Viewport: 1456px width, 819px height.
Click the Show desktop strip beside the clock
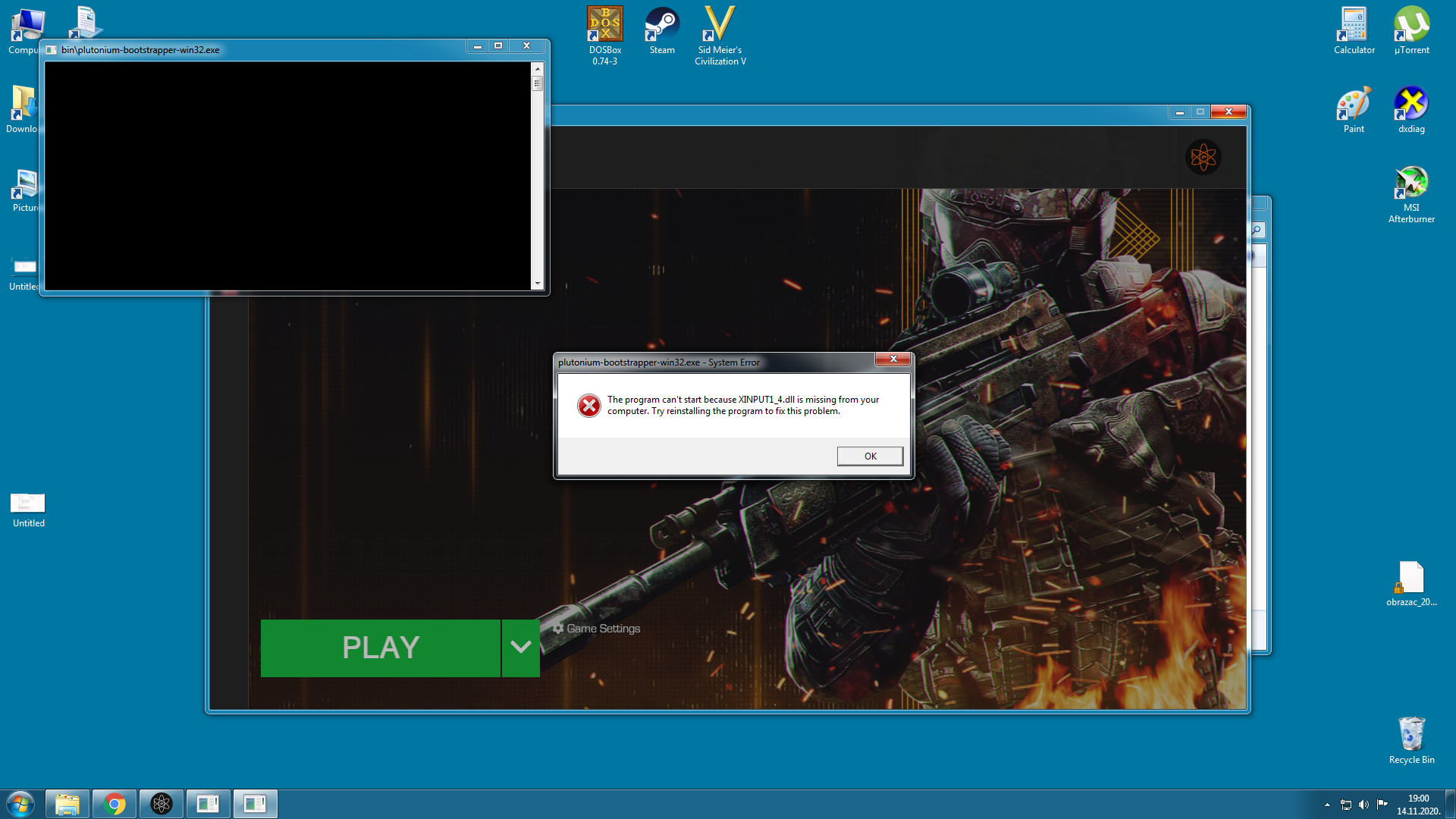[1450, 804]
